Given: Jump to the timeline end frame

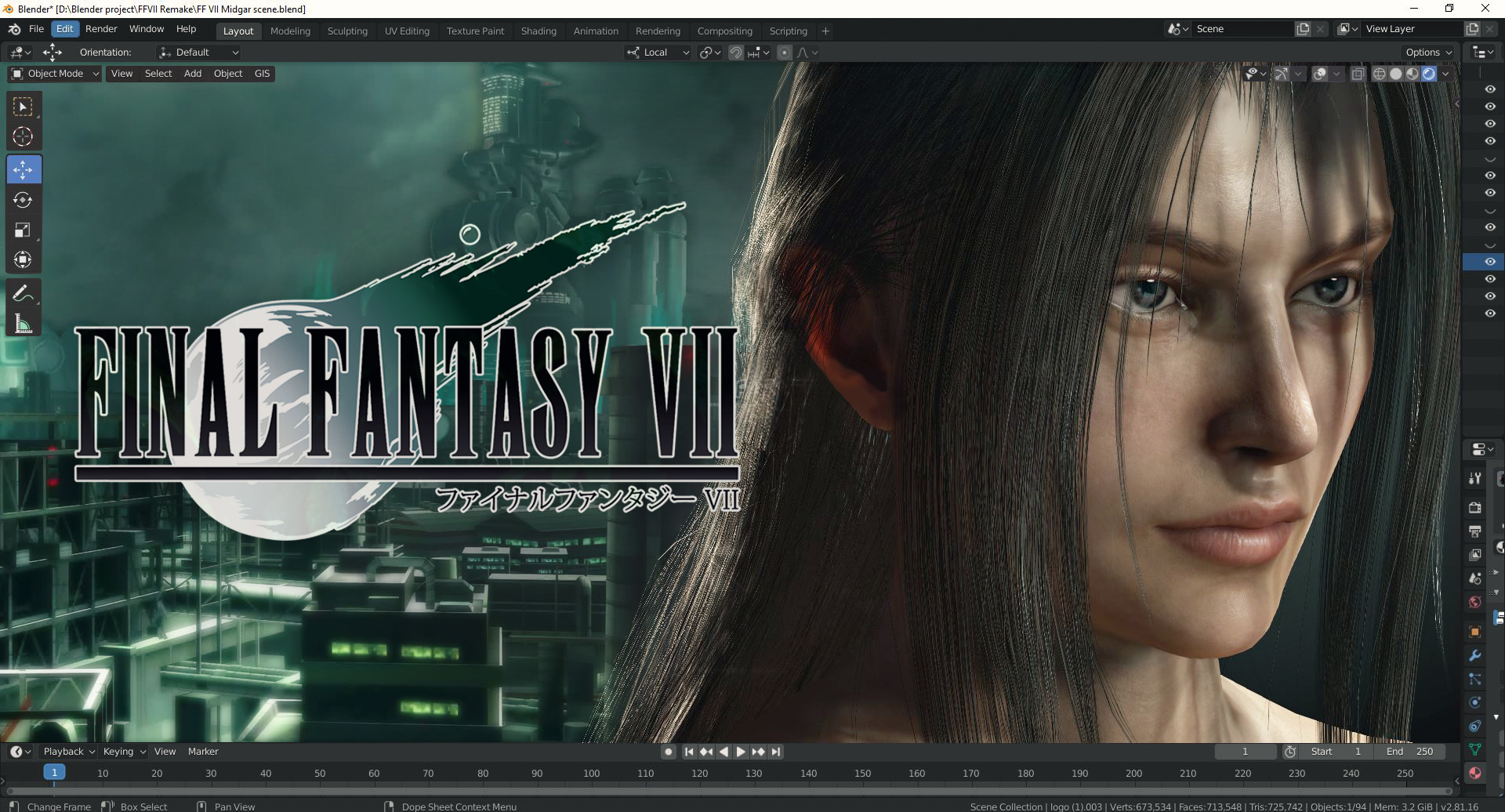Looking at the screenshot, I should (x=775, y=752).
